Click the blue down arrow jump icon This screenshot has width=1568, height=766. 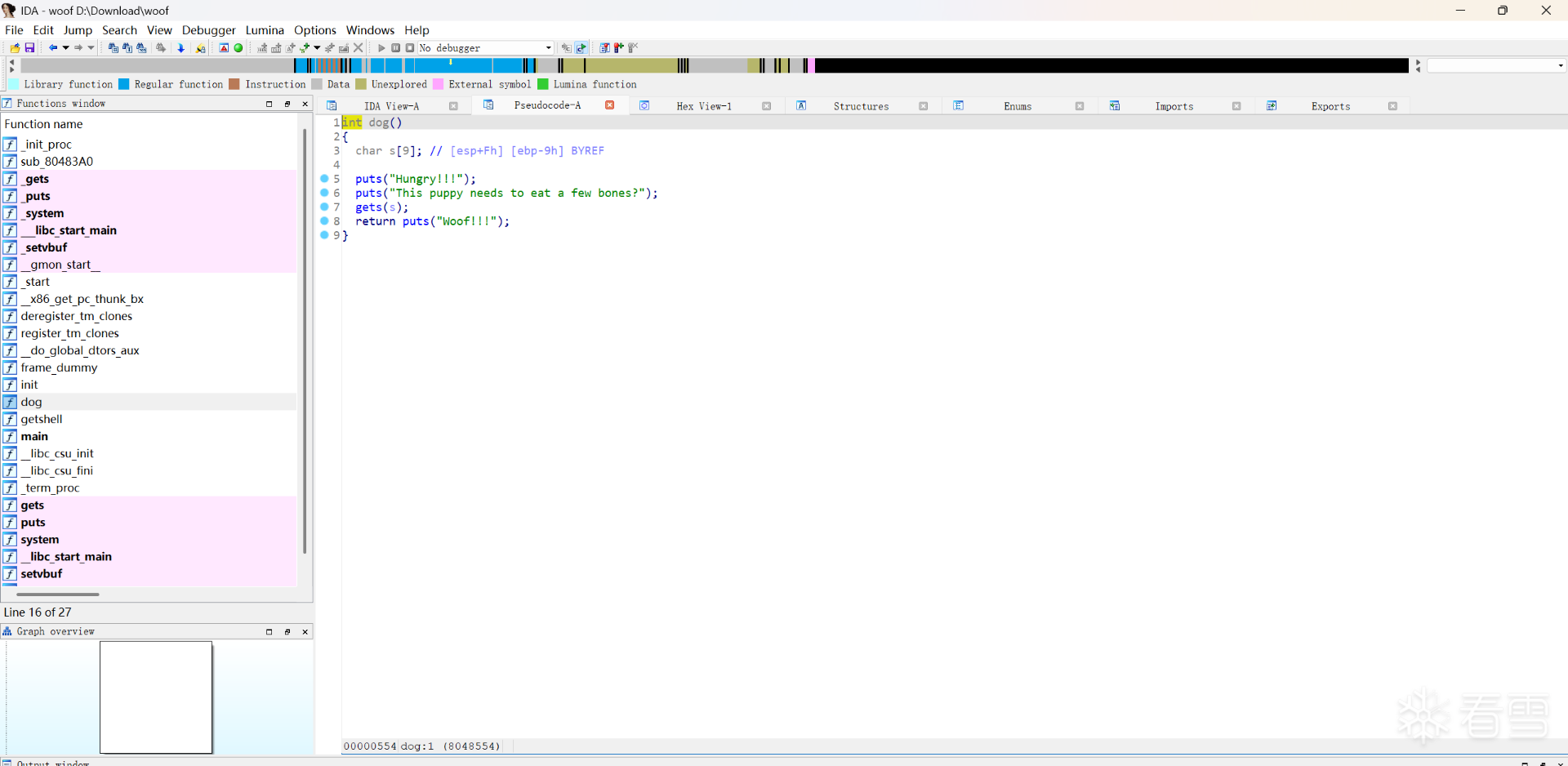(x=181, y=48)
